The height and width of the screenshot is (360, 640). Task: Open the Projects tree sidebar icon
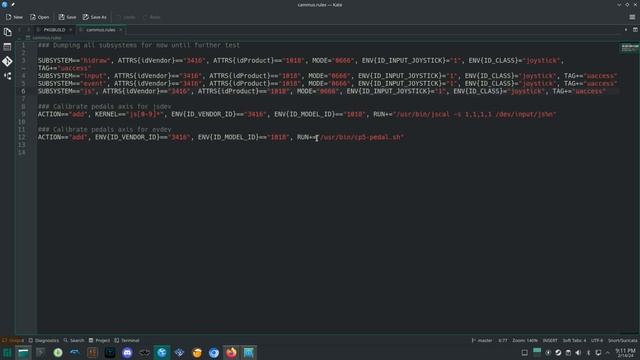7,76
